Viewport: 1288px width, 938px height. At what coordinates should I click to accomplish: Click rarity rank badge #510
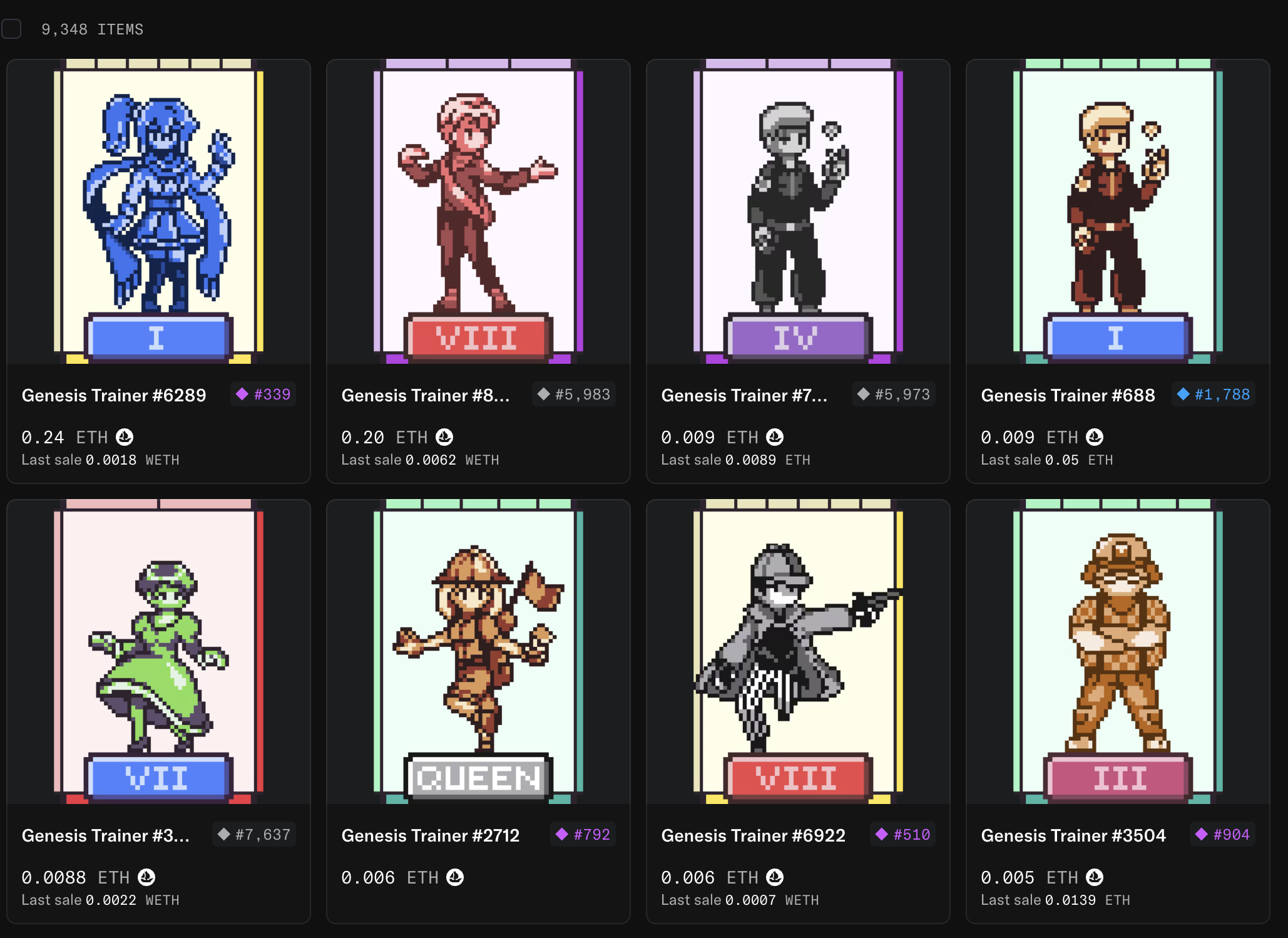pos(902,835)
